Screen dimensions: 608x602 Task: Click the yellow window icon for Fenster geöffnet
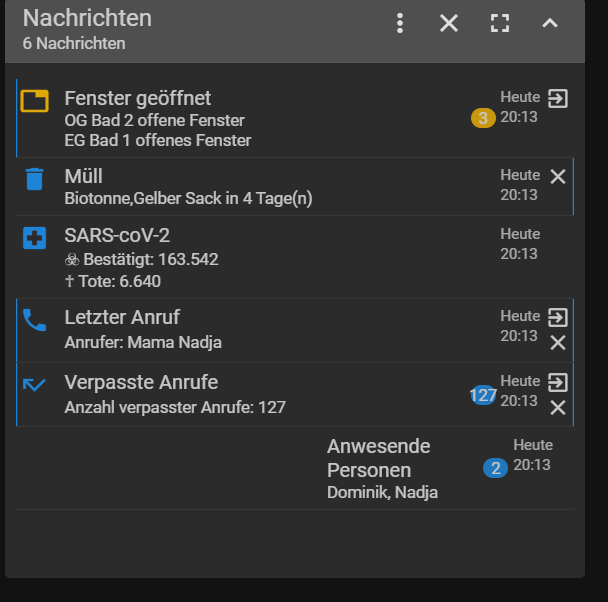coord(35,100)
